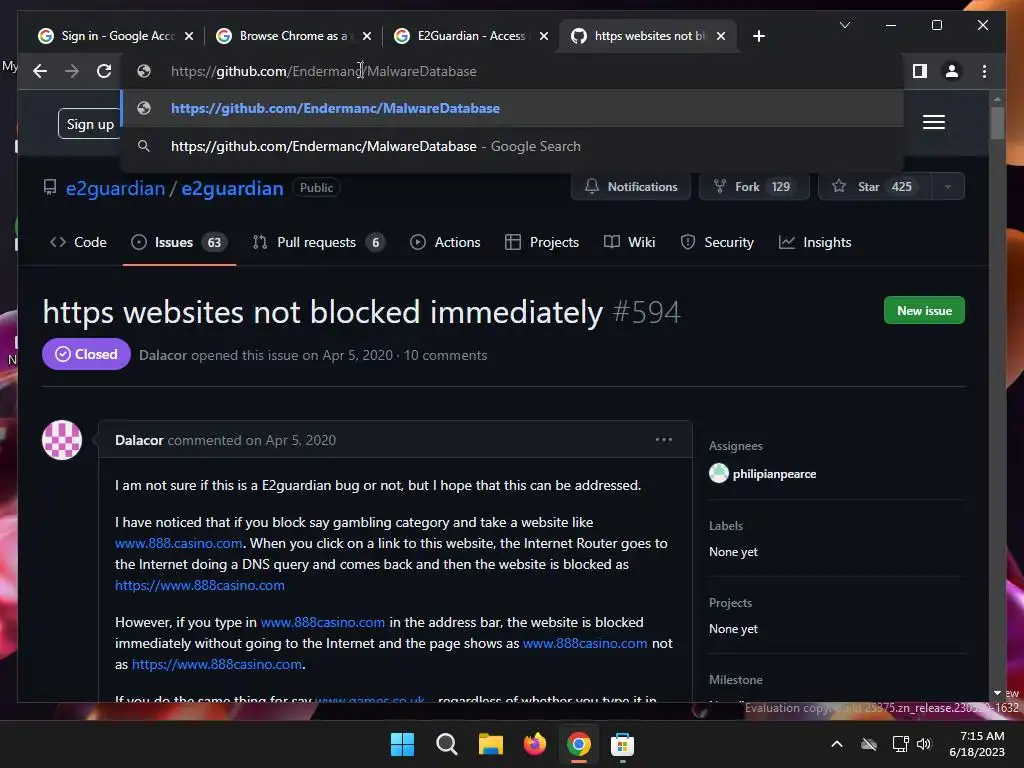Screen dimensions: 1024x768
Task: Open Dalacor author link in the comment
Action: pos(139,440)
